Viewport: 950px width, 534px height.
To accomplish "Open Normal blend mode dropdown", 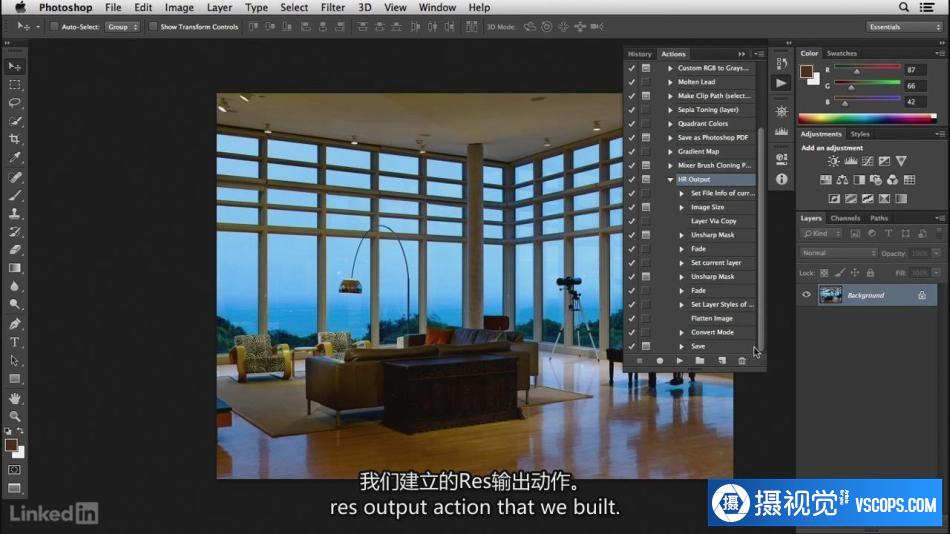I will 839,253.
